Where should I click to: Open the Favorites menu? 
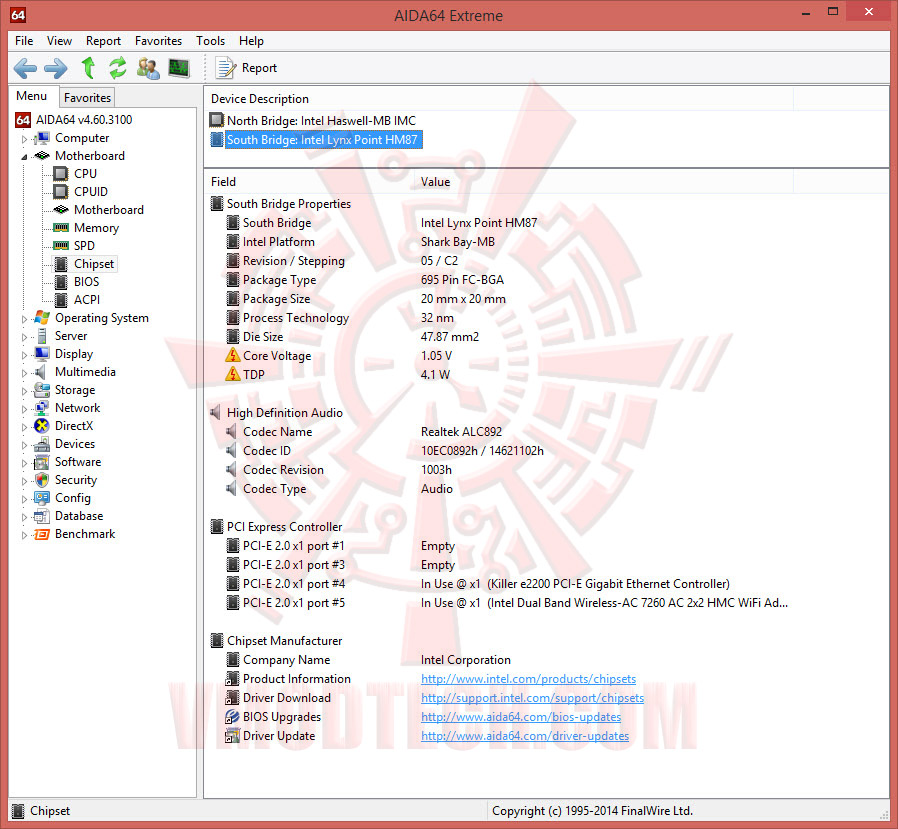point(159,41)
